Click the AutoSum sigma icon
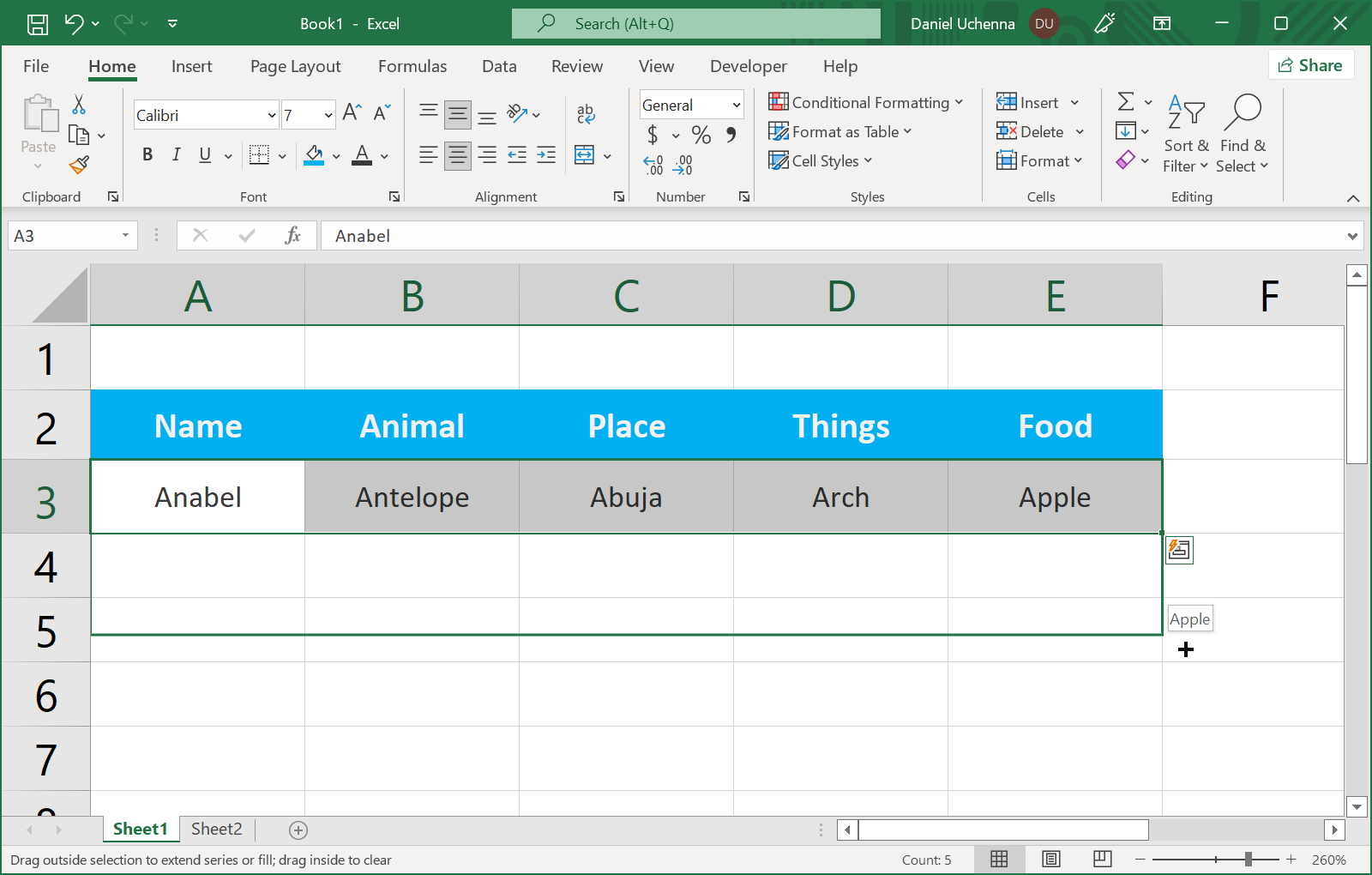This screenshot has width=1372, height=875. [x=1126, y=102]
